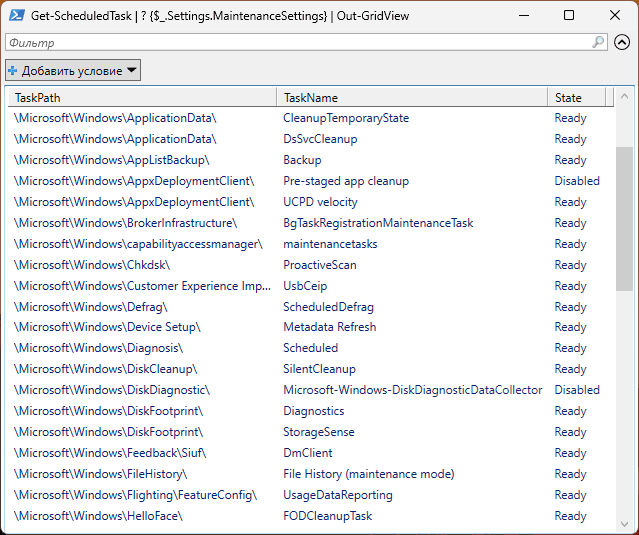Viewport: 639px width, 535px height.
Task: Maximize the Out-GridView window
Action: tap(569, 15)
